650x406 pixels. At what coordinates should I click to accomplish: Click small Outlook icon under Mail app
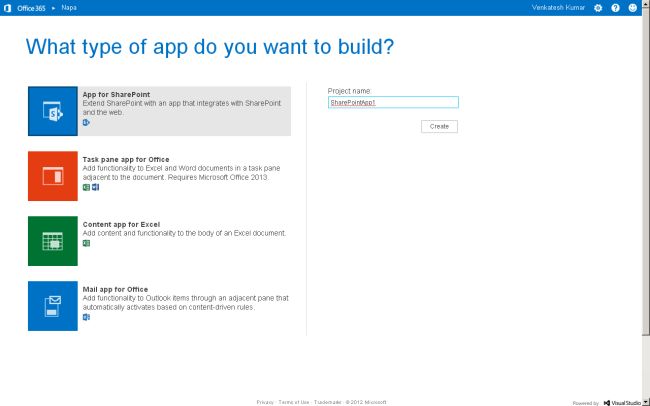[x=86, y=317]
